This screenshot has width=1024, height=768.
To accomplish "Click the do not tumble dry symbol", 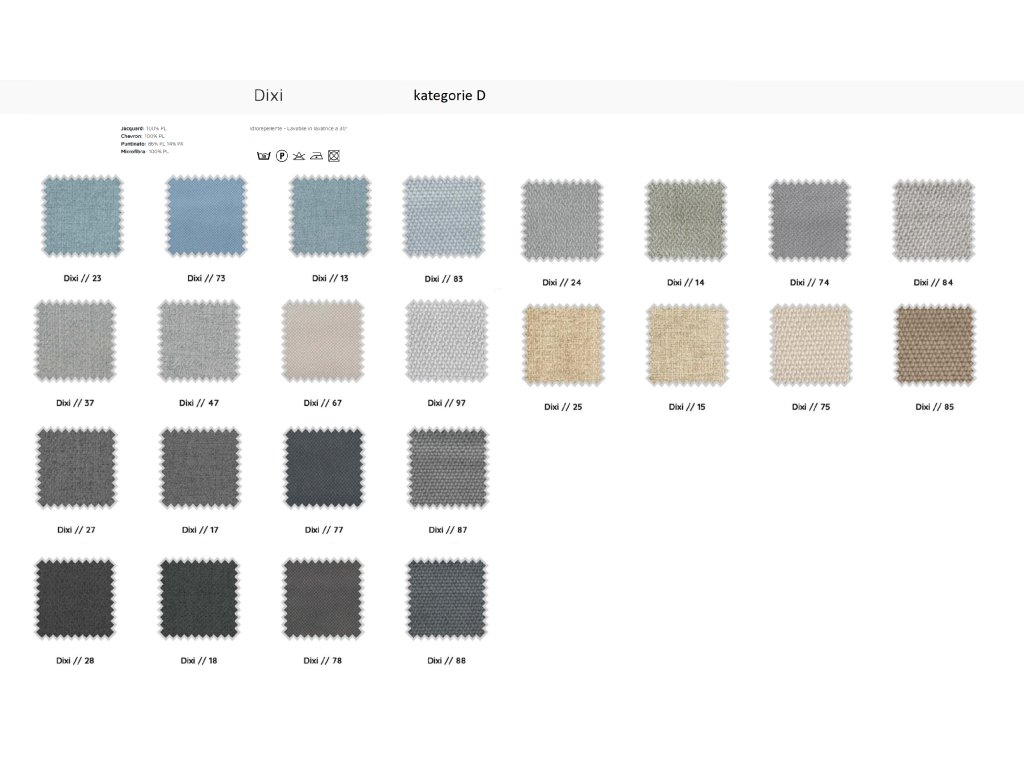I will pos(335,156).
